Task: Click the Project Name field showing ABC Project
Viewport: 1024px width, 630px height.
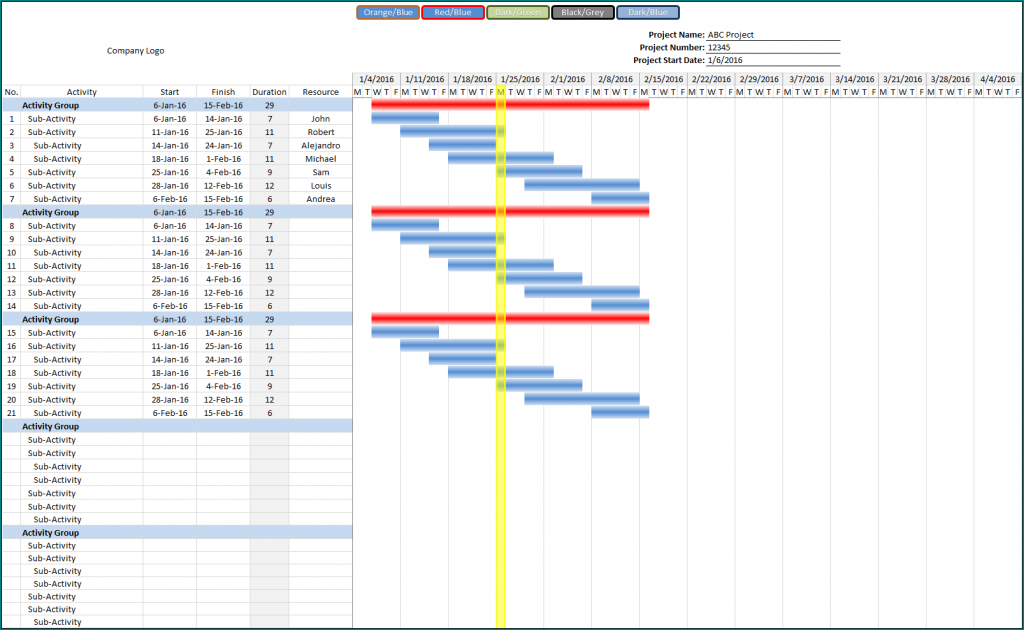Action: (770, 33)
